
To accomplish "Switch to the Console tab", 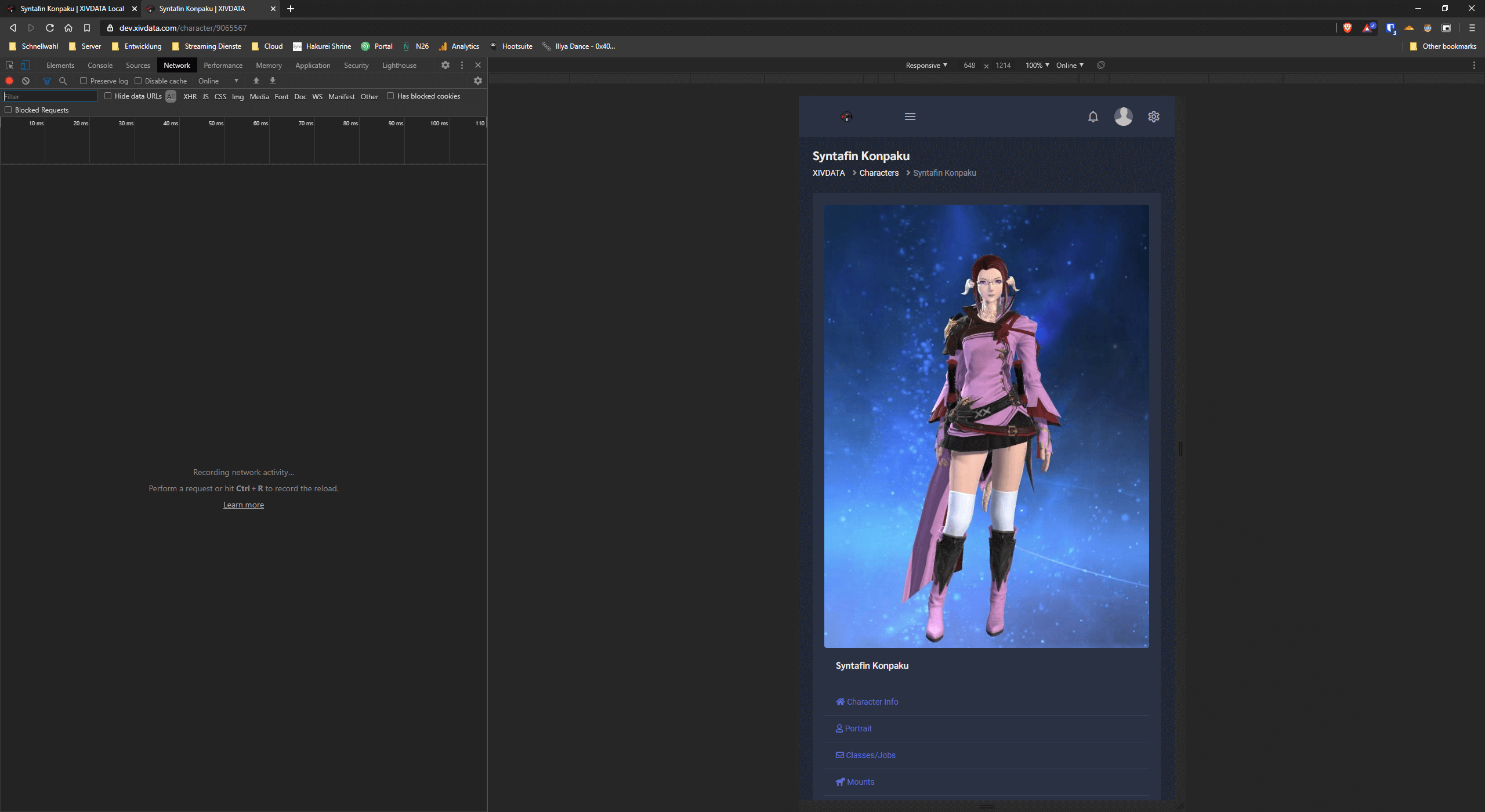I will [x=100, y=66].
